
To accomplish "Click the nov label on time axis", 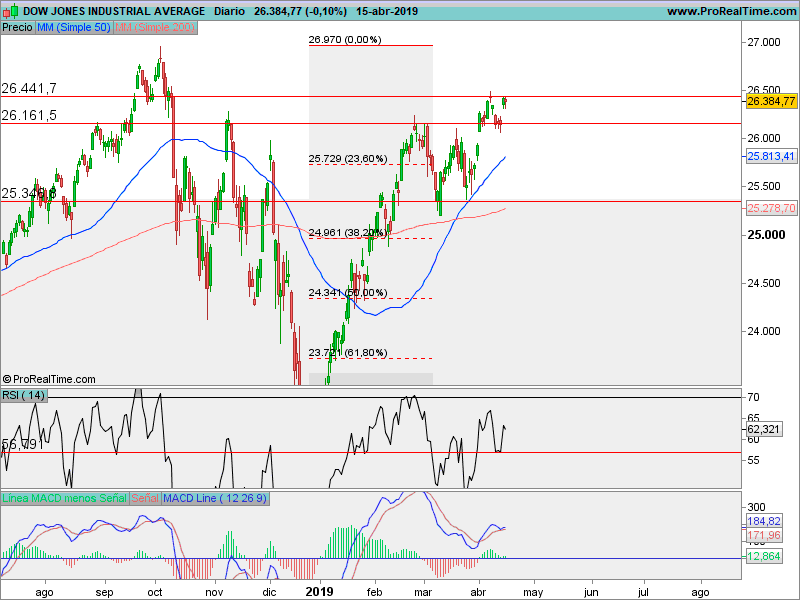I will point(214,592).
